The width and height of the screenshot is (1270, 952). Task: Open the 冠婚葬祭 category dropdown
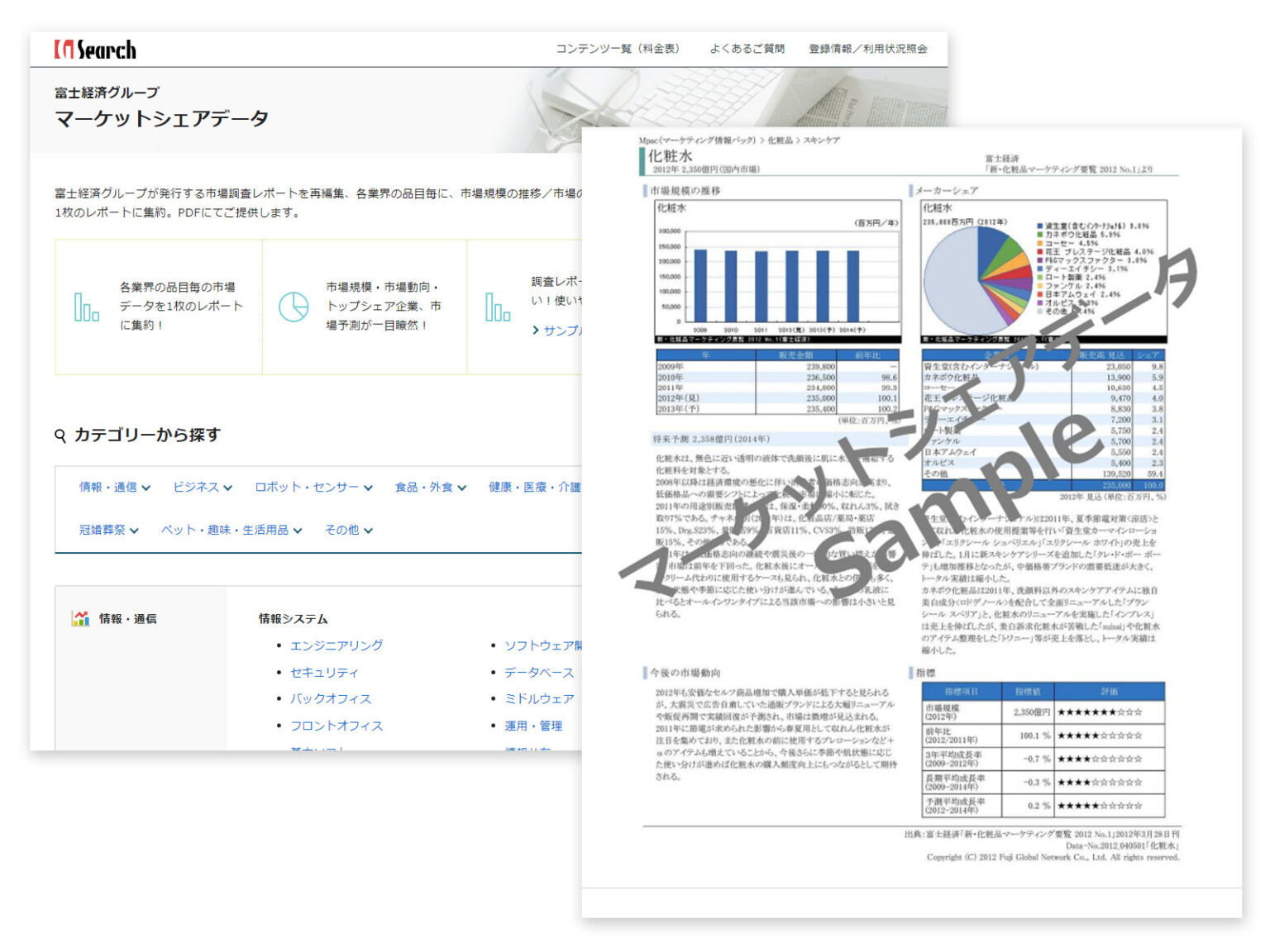(108, 530)
